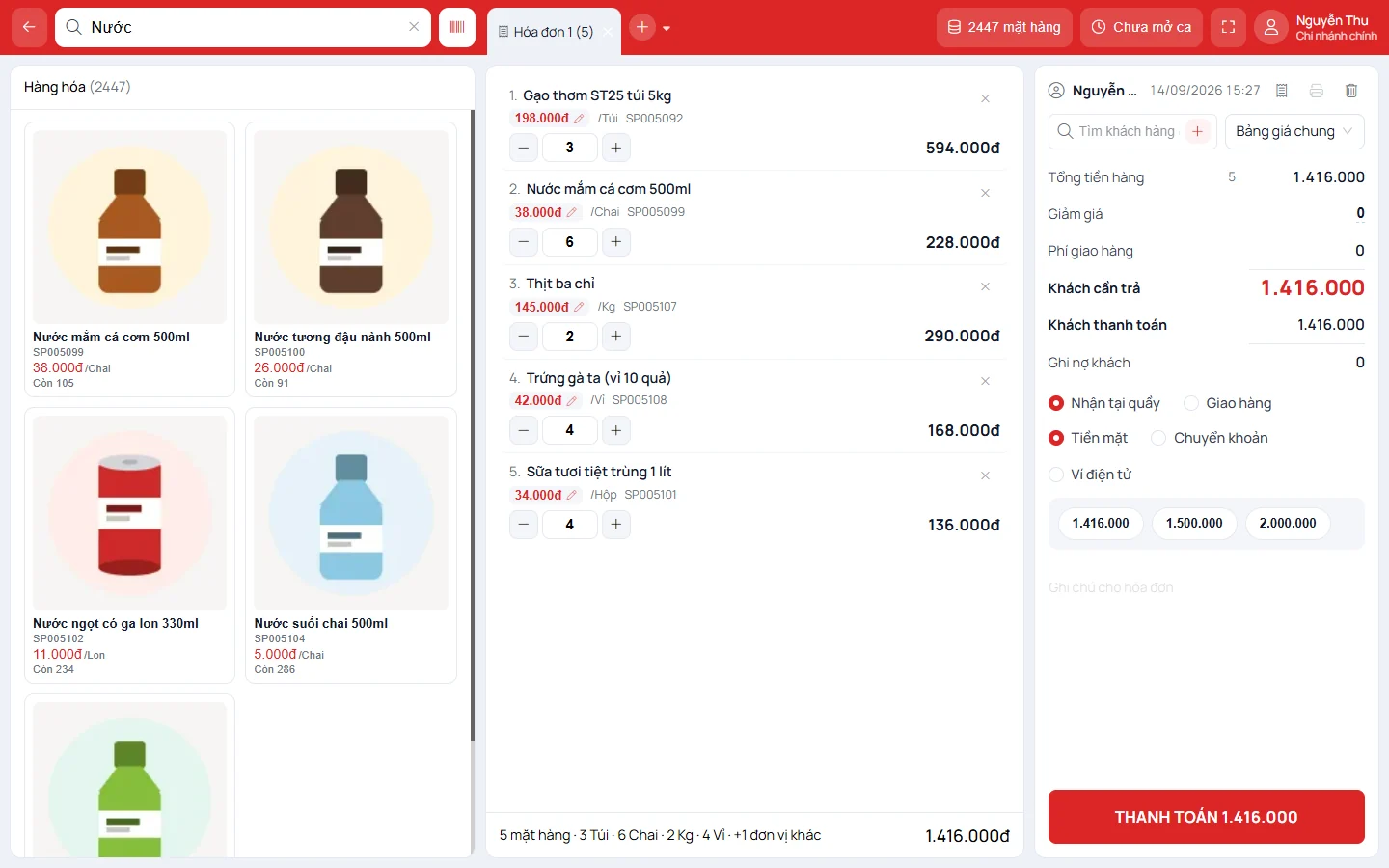Choose Chuyển khoản payment method
This screenshot has width=1389, height=868.
coord(1210,438)
